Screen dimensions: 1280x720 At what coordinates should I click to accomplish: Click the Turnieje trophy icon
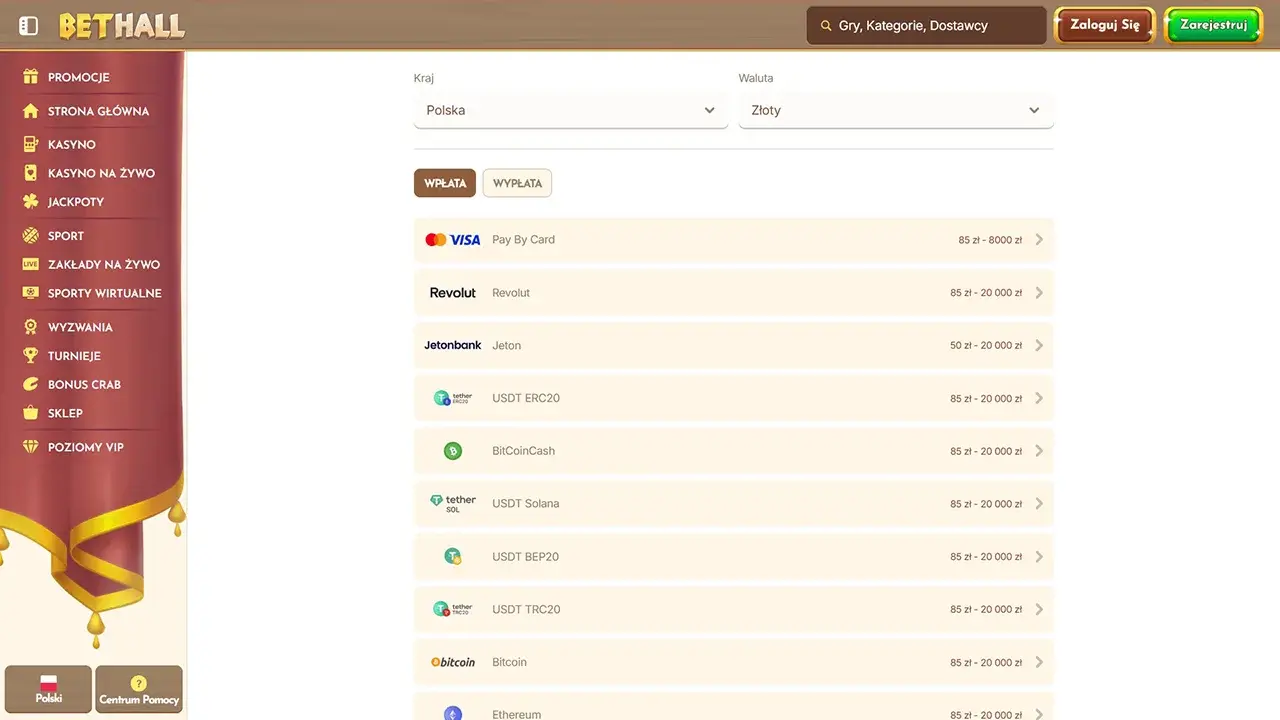click(30, 355)
